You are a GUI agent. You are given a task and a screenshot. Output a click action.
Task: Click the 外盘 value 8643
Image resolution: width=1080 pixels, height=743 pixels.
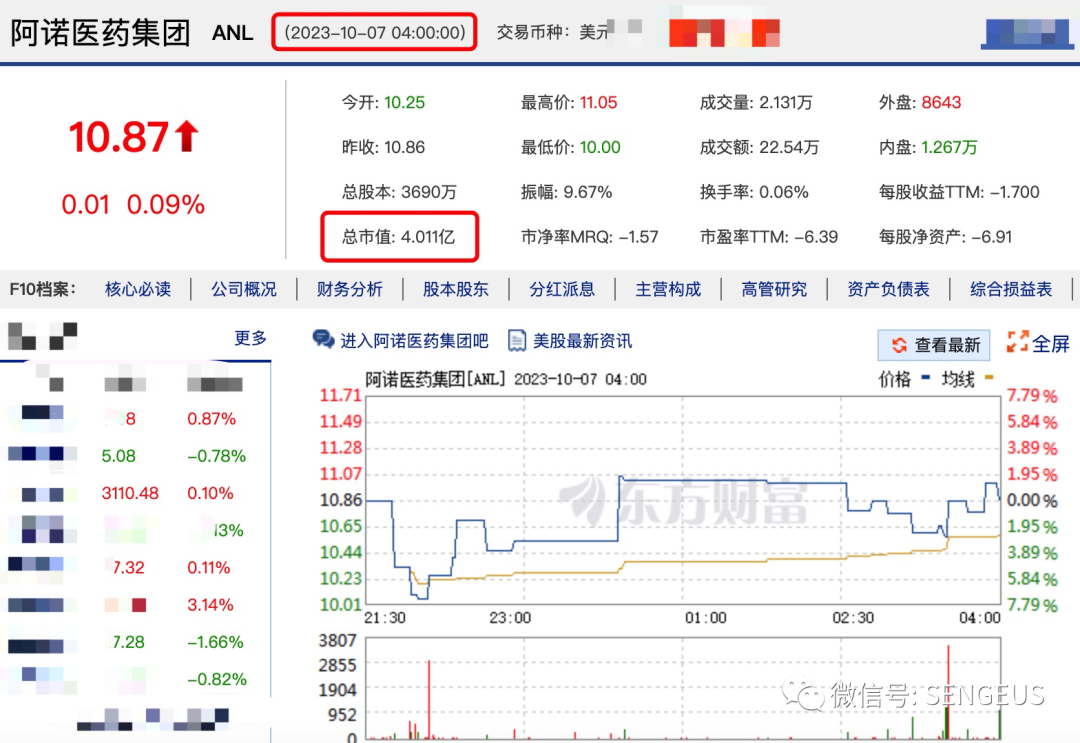coord(941,103)
